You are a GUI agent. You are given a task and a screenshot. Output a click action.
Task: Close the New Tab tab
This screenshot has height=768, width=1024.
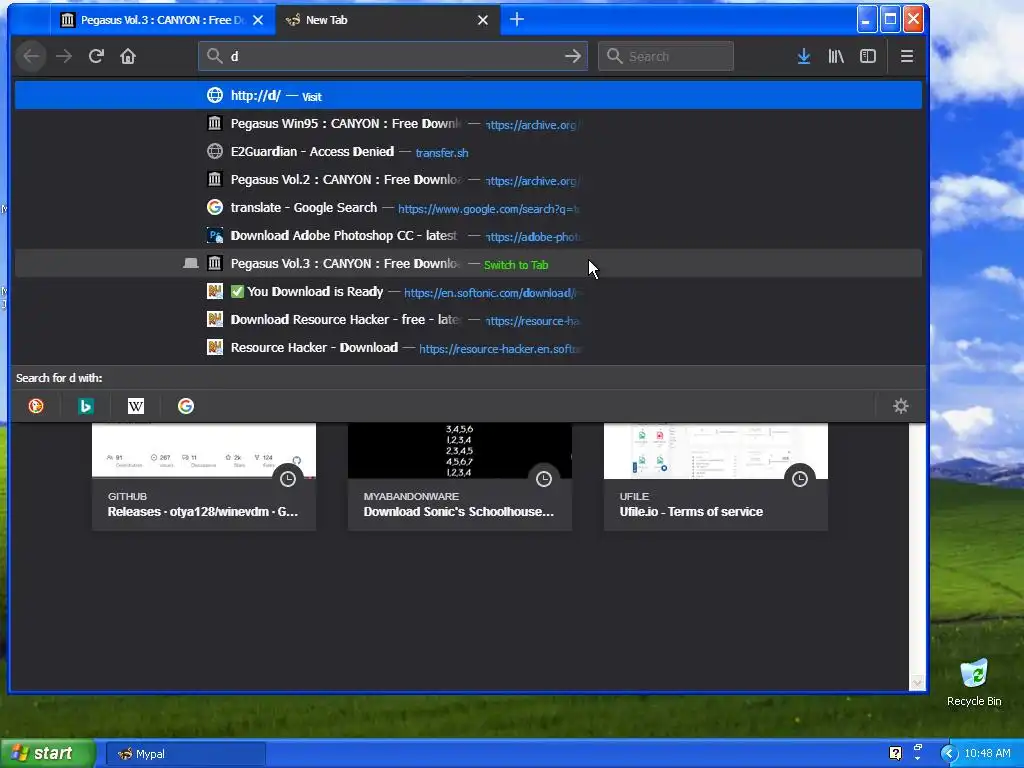click(483, 20)
